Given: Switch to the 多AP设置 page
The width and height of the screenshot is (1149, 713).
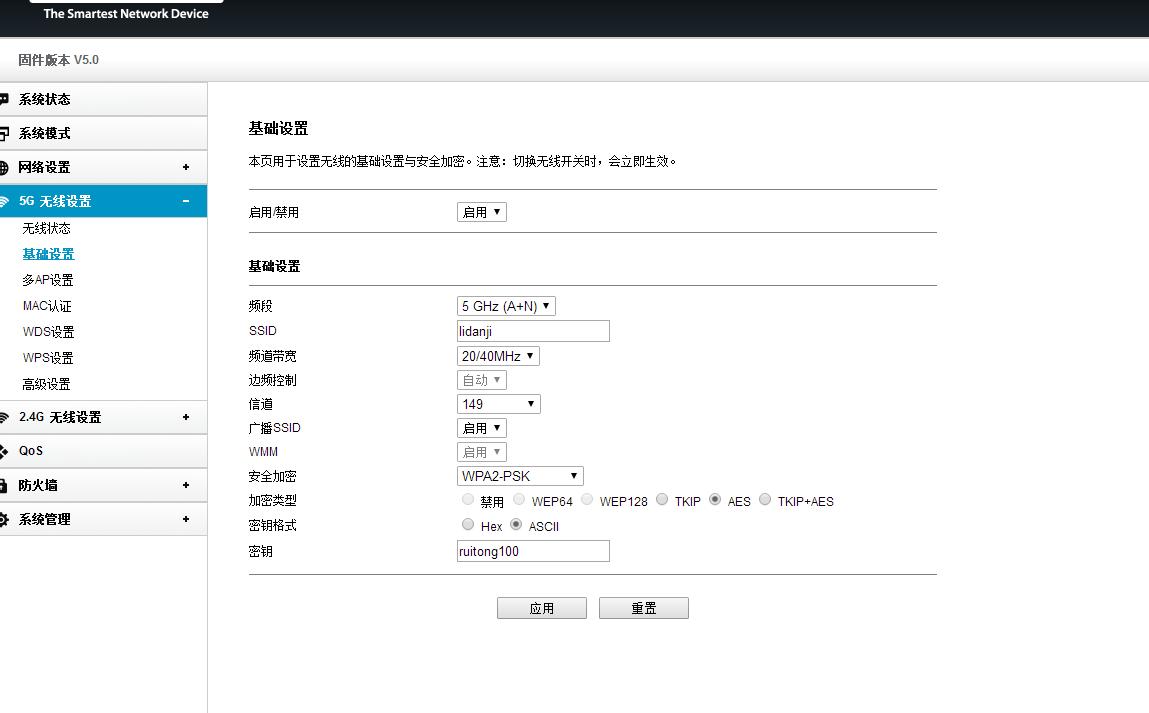Looking at the screenshot, I should tap(48, 279).
